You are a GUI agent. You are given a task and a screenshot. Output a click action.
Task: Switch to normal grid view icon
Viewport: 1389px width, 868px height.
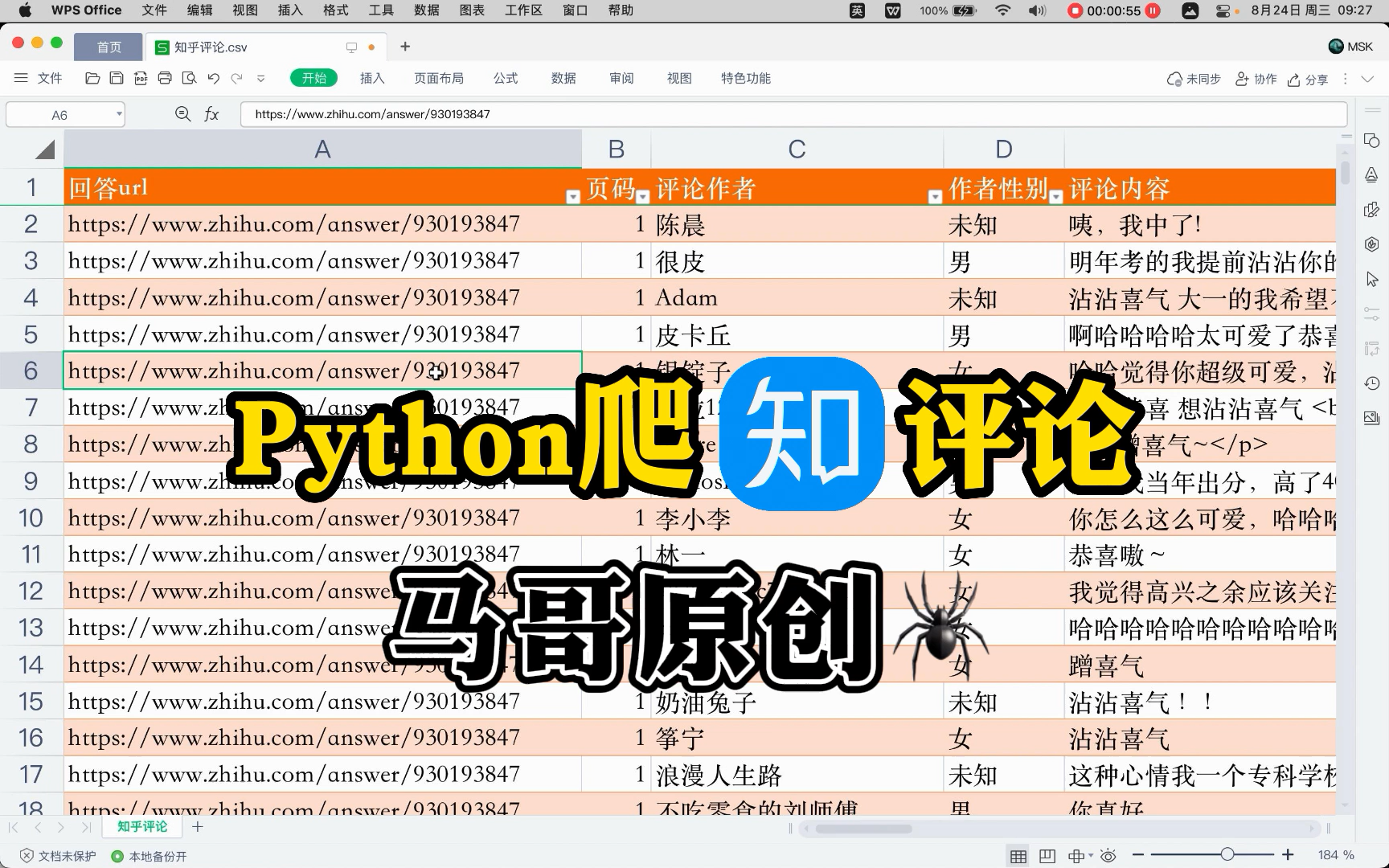pyautogui.click(x=1018, y=856)
